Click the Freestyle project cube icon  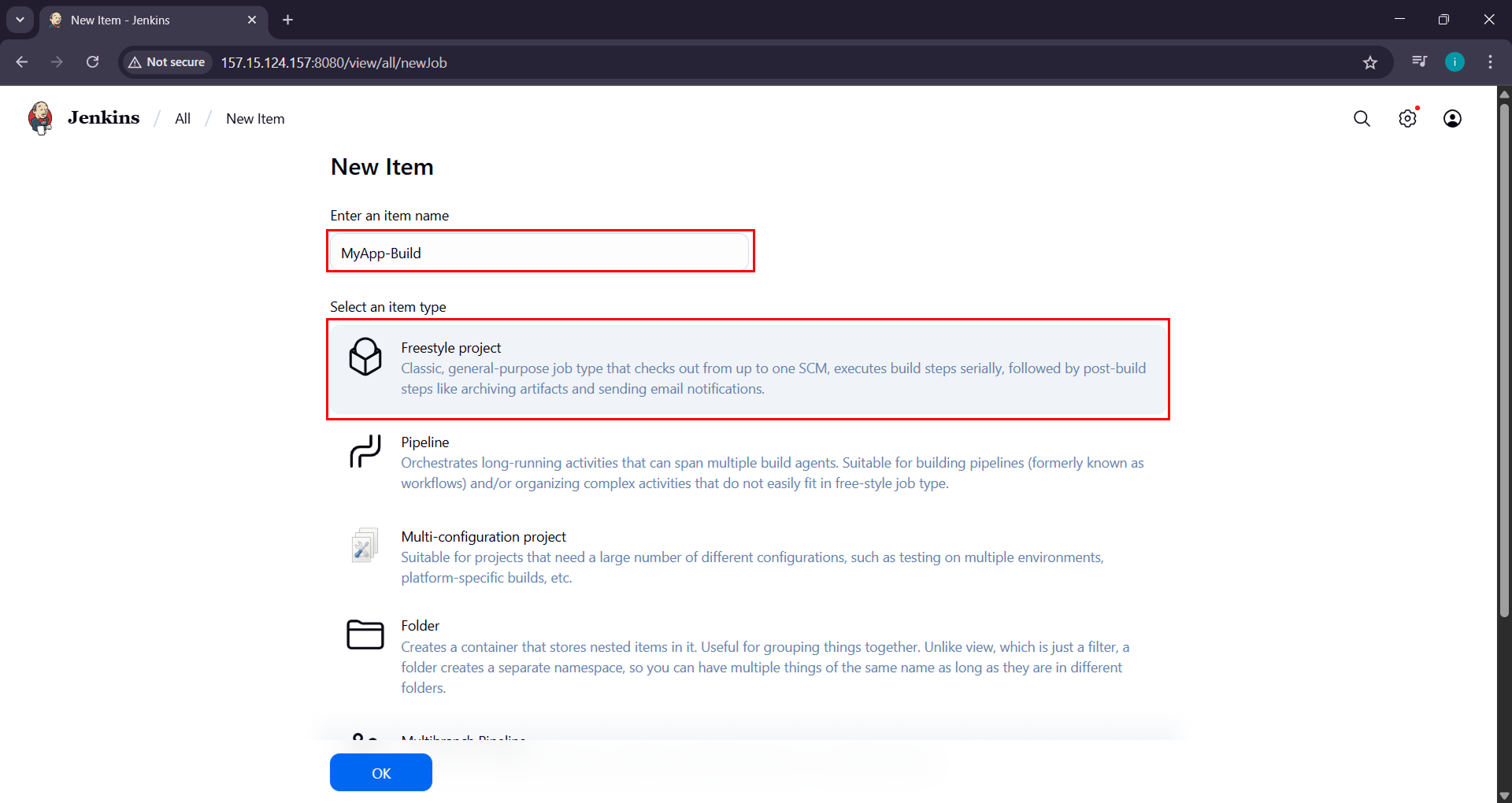click(x=365, y=357)
